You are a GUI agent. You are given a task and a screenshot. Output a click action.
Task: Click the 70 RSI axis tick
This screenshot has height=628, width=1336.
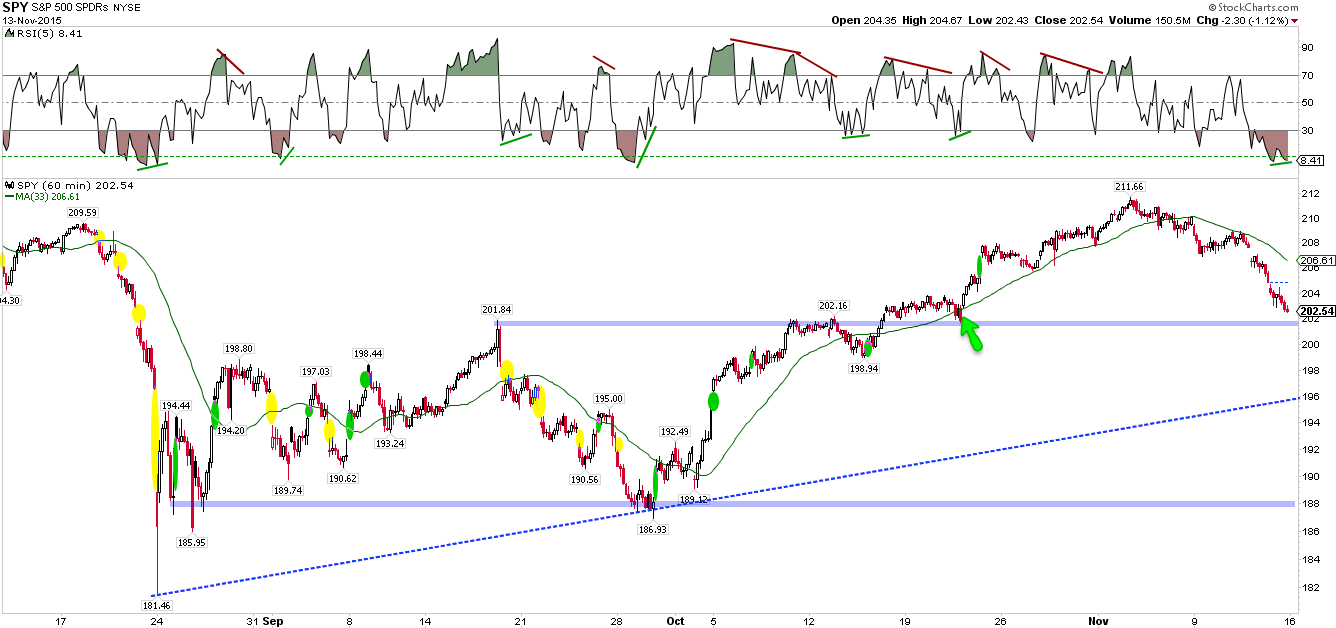(x=1306, y=75)
